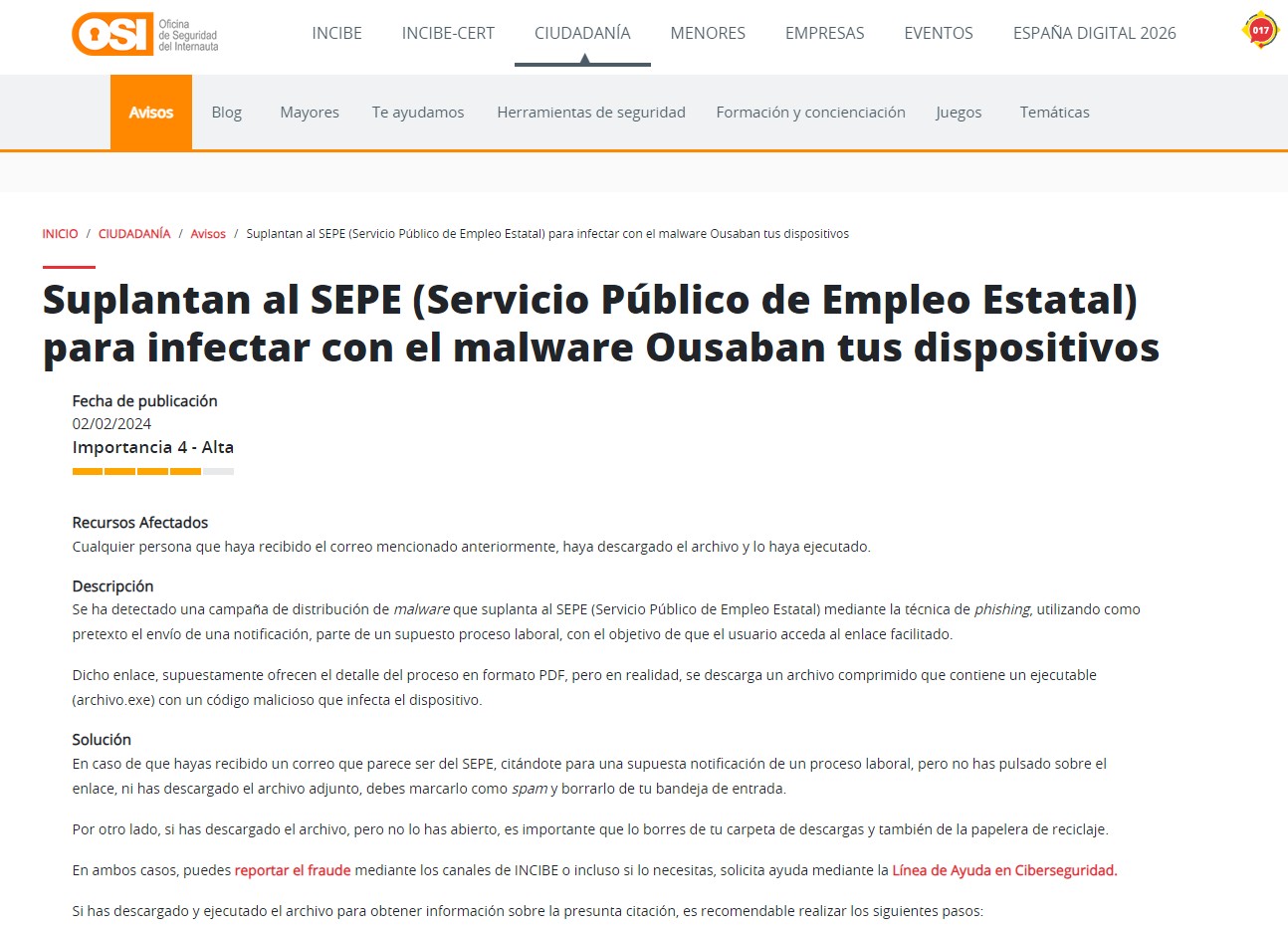The height and width of the screenshot is (932, 1288).
Task: Go to Herramientas de seguridad
Action: [591, 113]
